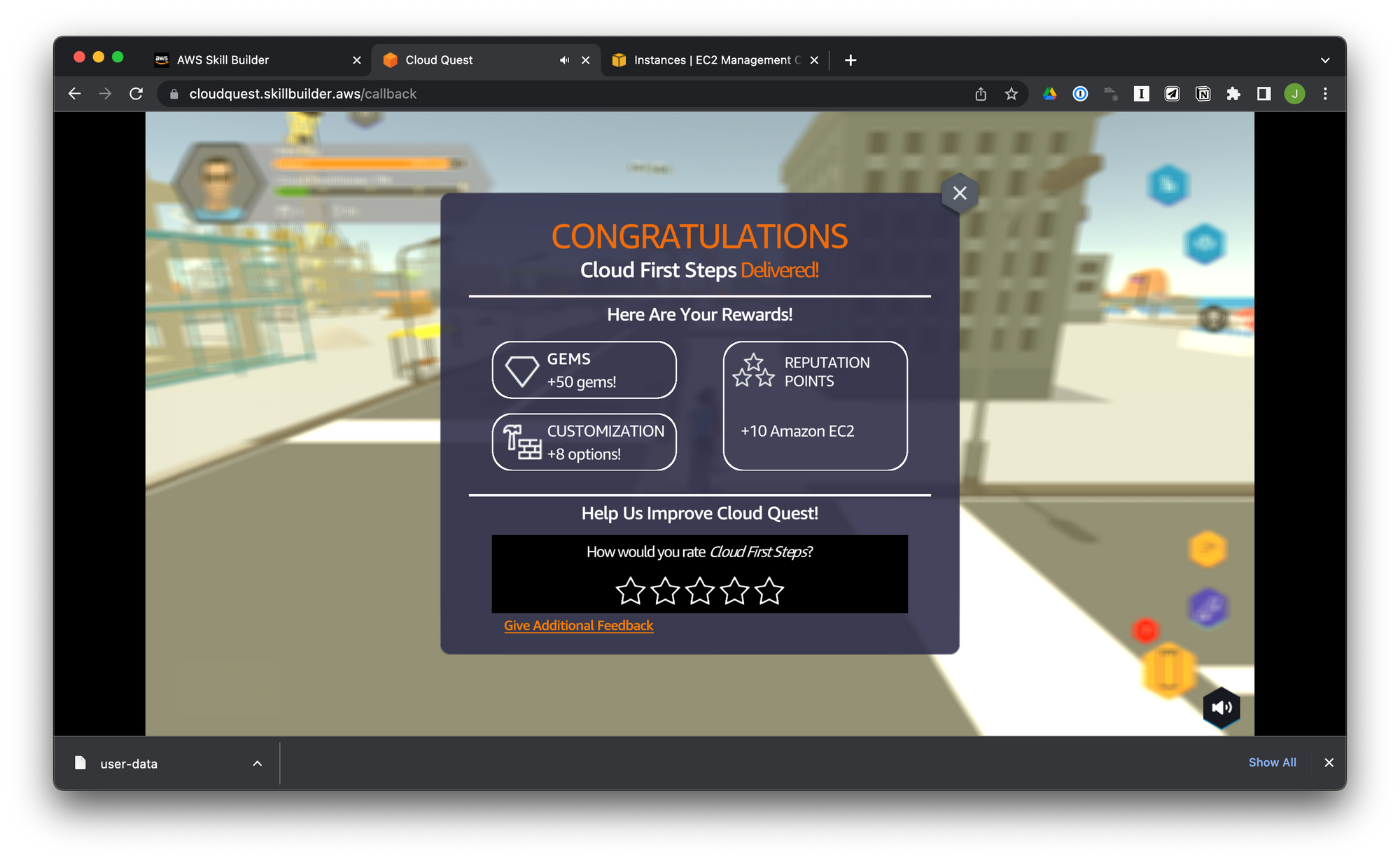Rate Cloud First Steps two stars
The height and width of the screenshot is (861, 1400).
(665, 591)
